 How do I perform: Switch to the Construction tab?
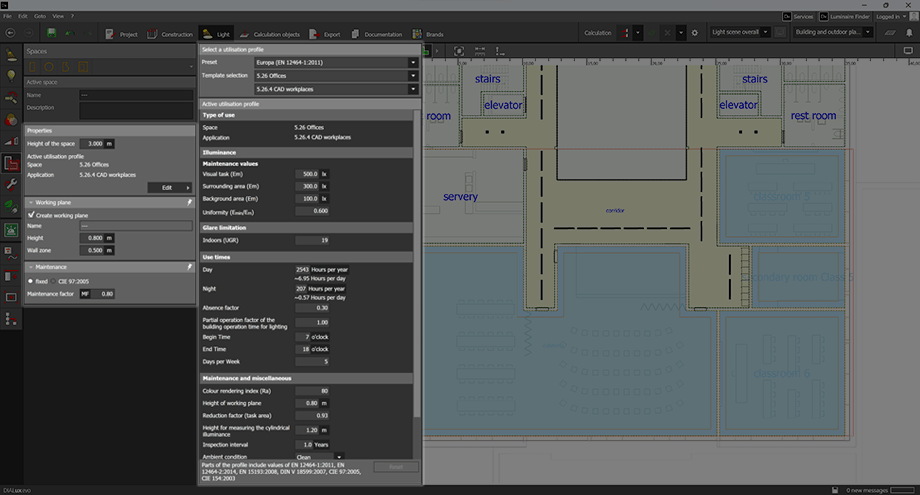(x=171, y=34)
